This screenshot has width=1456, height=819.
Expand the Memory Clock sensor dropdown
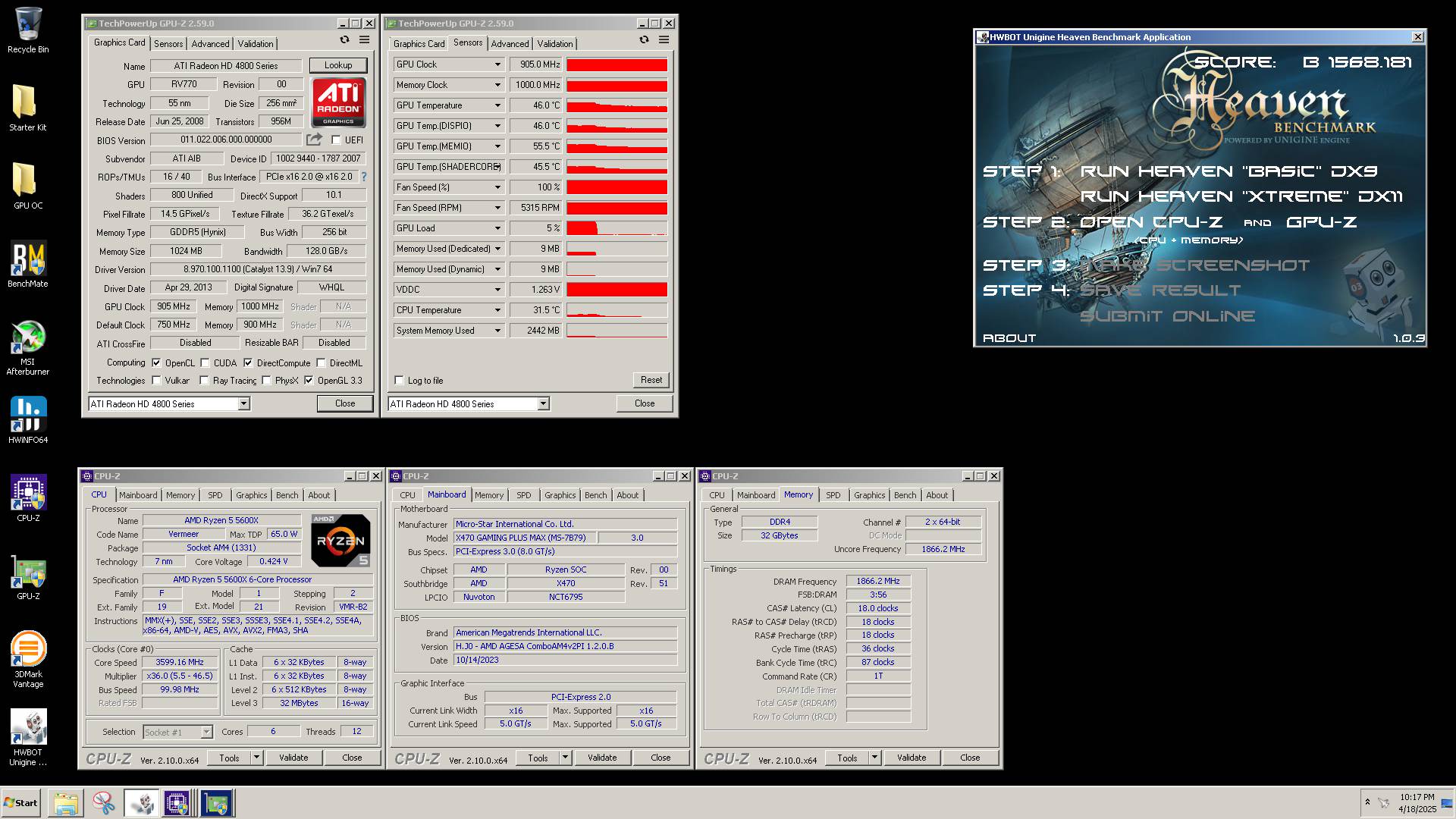(497, 85)
